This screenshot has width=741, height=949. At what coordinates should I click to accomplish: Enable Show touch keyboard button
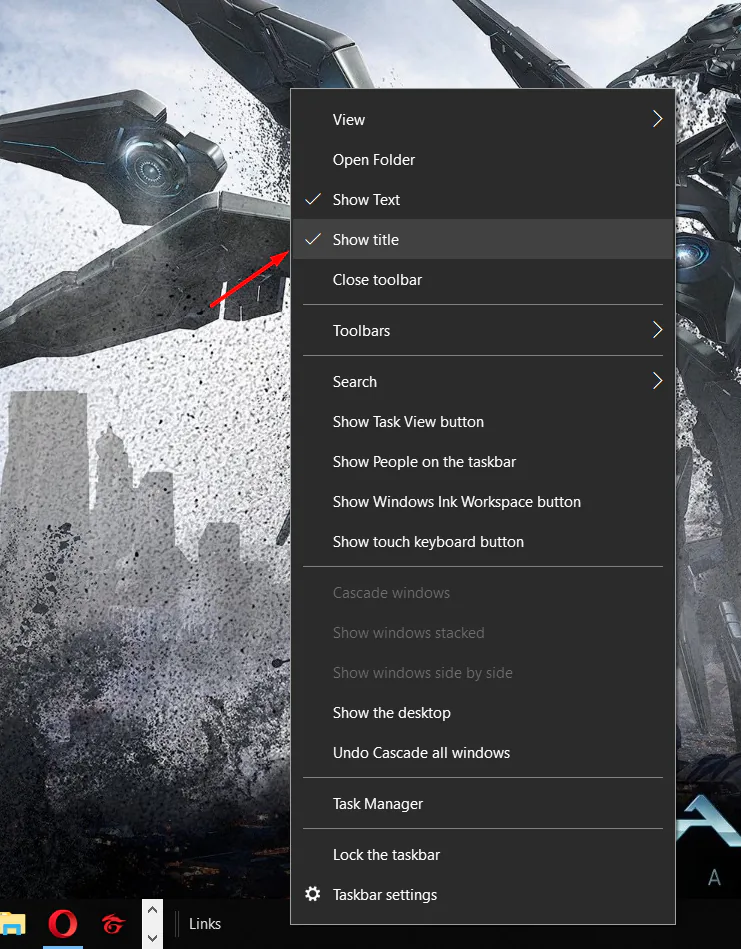click(x=483, y=541)
